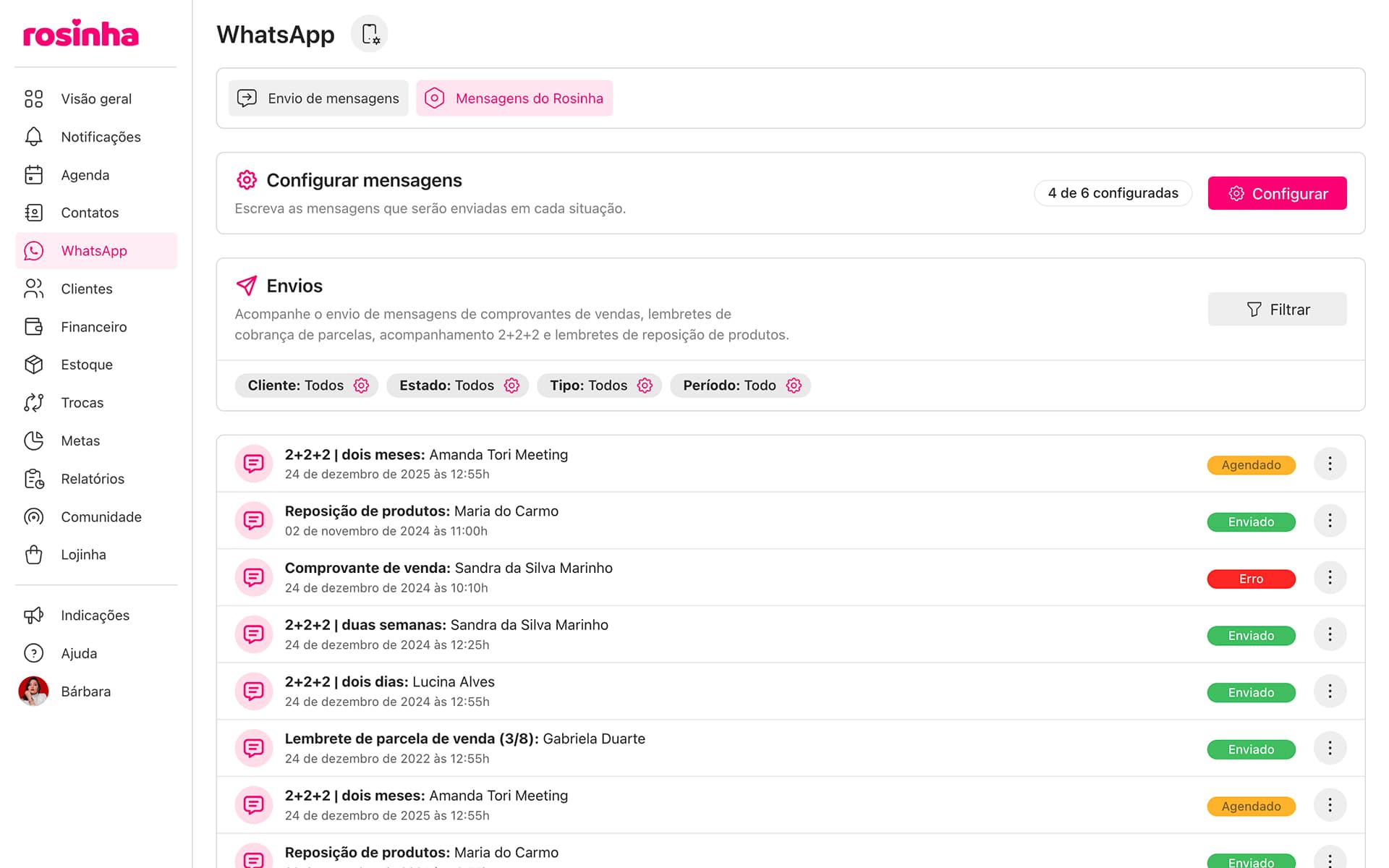
Task: Open options menu for Sandra's Erro message
Action: [x=1329, y=578]
